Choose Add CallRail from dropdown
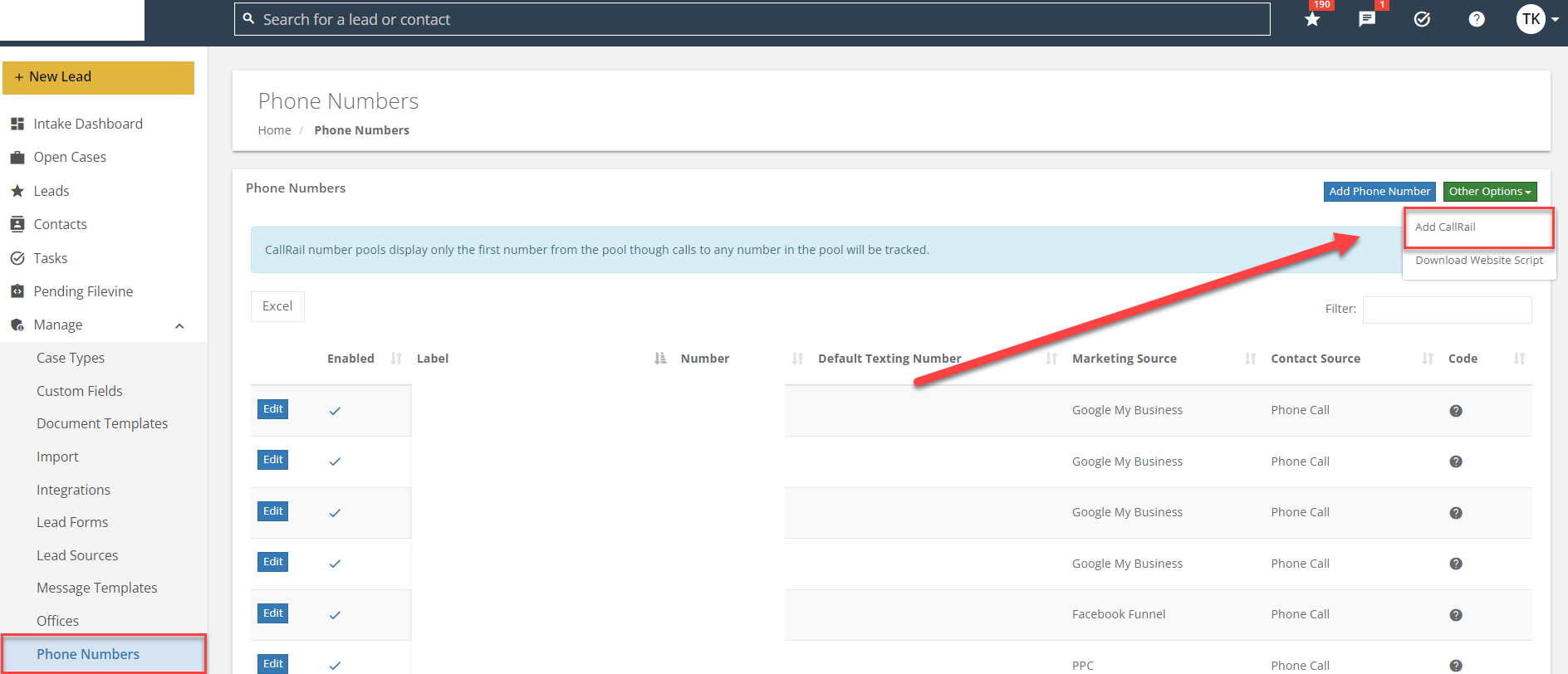Screen dimensions: 1568x674 (1445, 227)
